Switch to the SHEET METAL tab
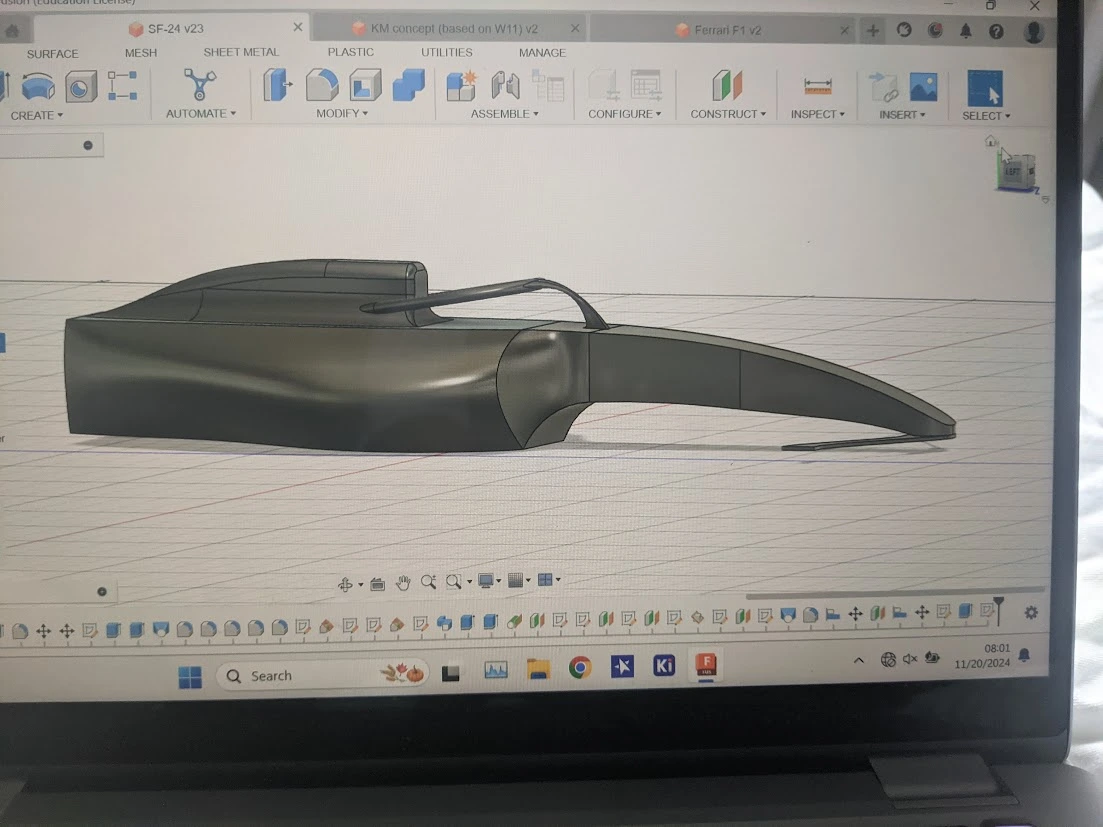 pyautogui.click(x=241, y=52)
